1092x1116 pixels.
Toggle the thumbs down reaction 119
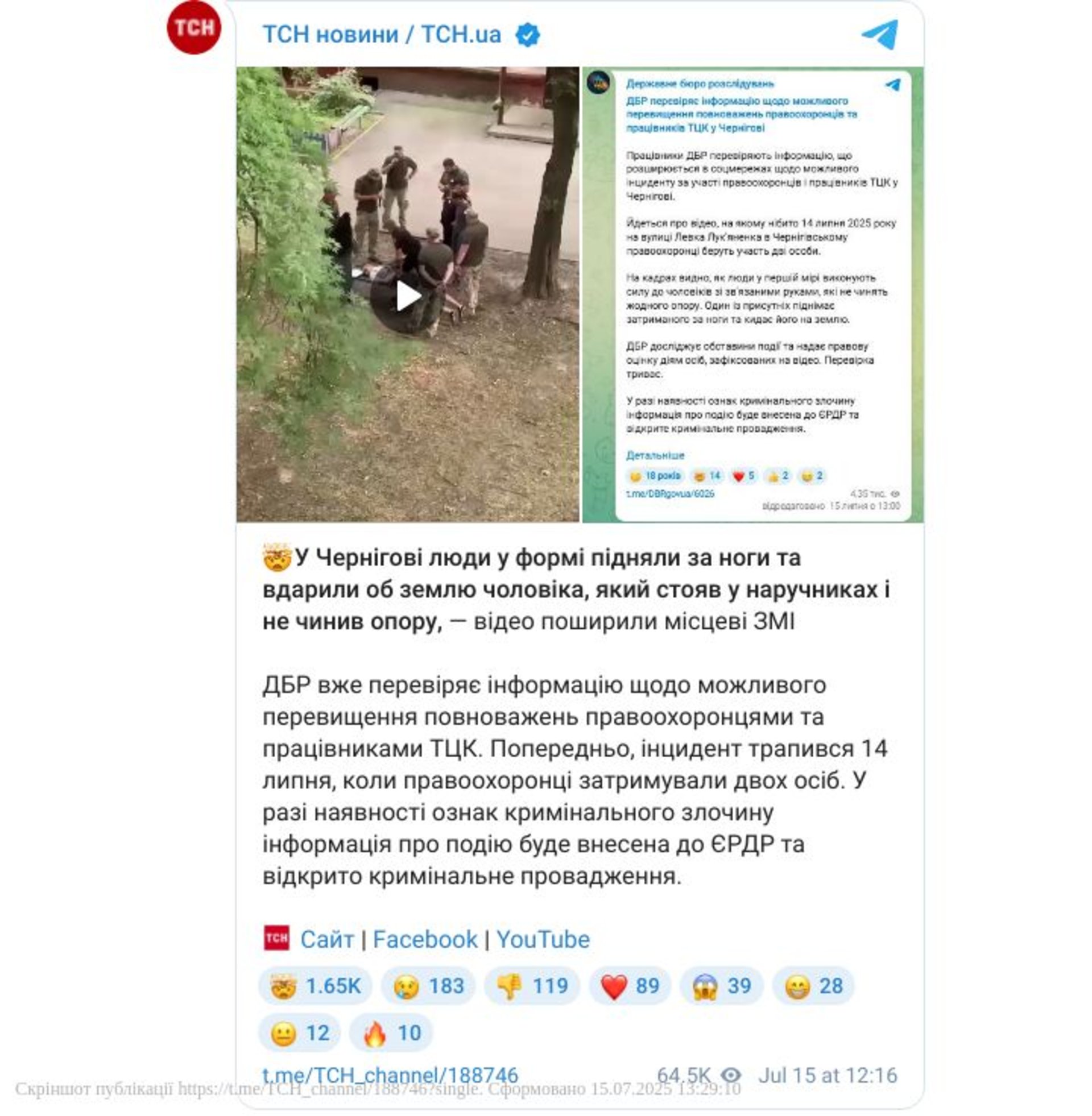pyautogui.click(x=532, y=986)
